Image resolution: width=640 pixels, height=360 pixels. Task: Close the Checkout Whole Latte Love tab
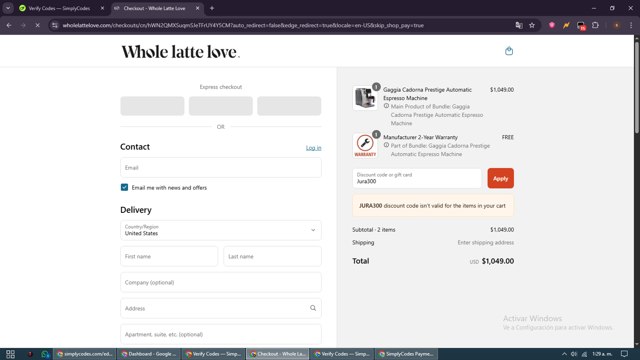tap(198, 8)
